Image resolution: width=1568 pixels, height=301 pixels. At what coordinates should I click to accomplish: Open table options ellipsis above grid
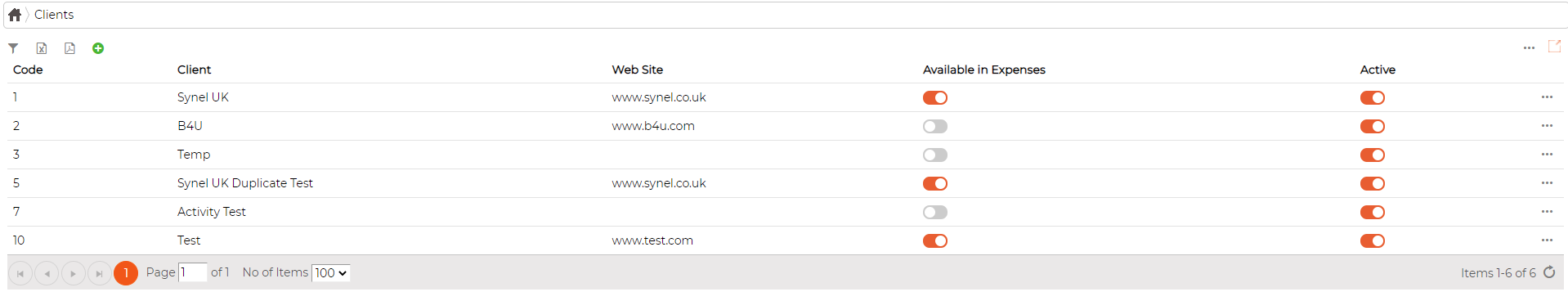click(x=1529, y=48)
